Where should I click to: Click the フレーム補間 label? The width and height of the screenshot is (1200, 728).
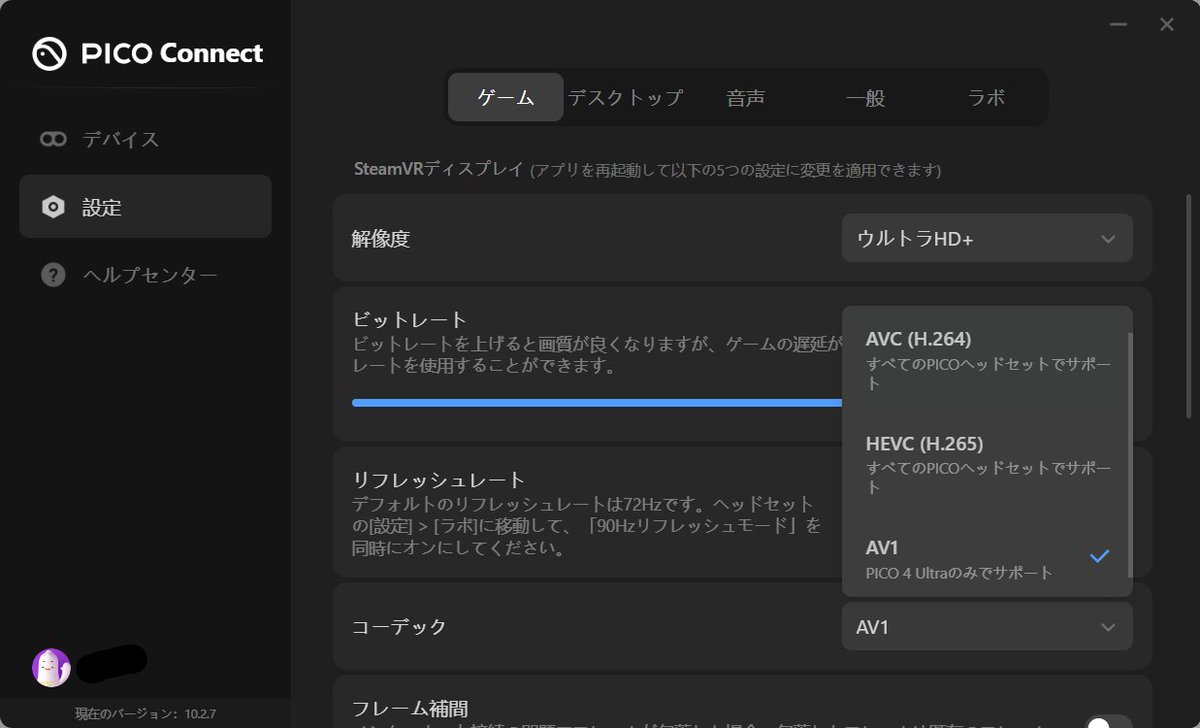(410, 709)
